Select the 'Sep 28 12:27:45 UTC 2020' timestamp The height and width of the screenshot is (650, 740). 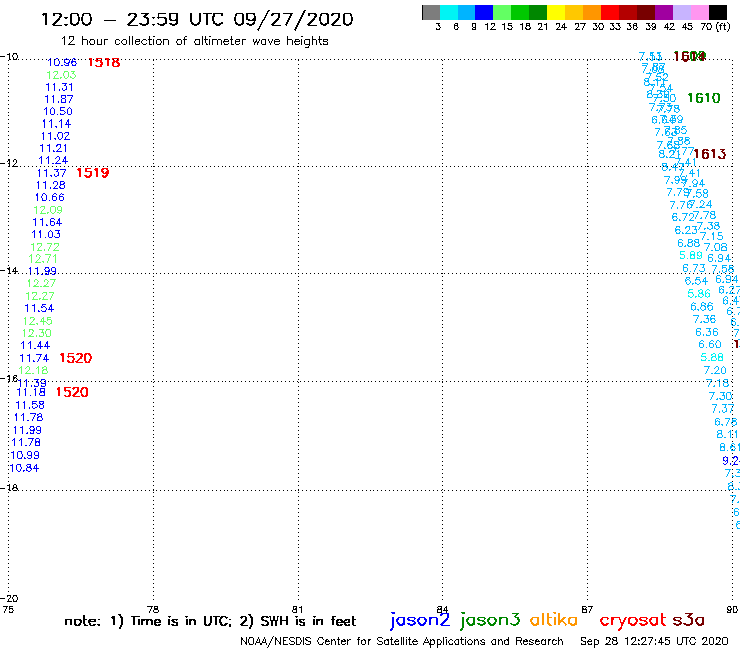point(654,641)
